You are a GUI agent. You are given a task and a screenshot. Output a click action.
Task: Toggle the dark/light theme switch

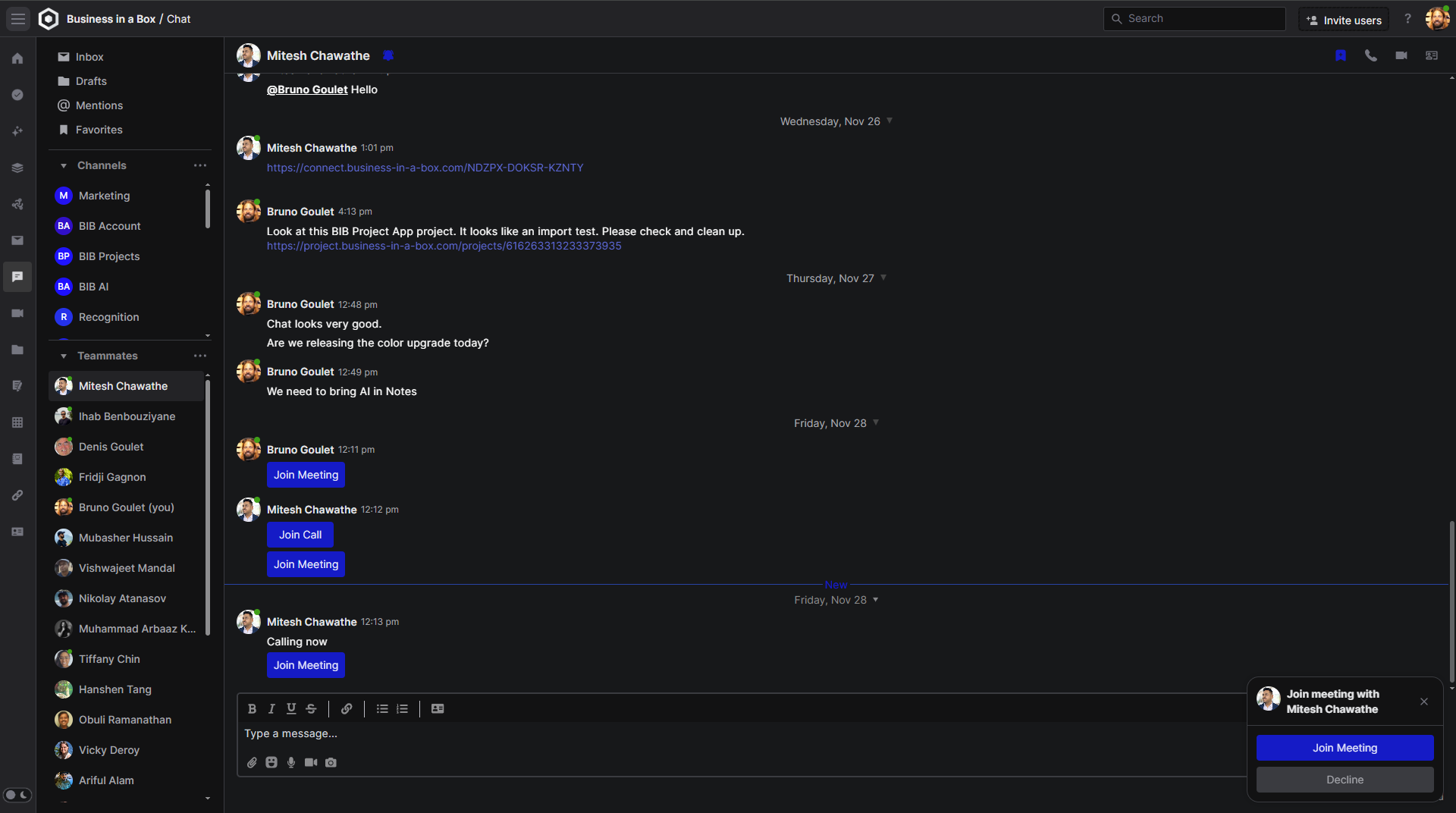pyautogui.click(x=17, y=795)
